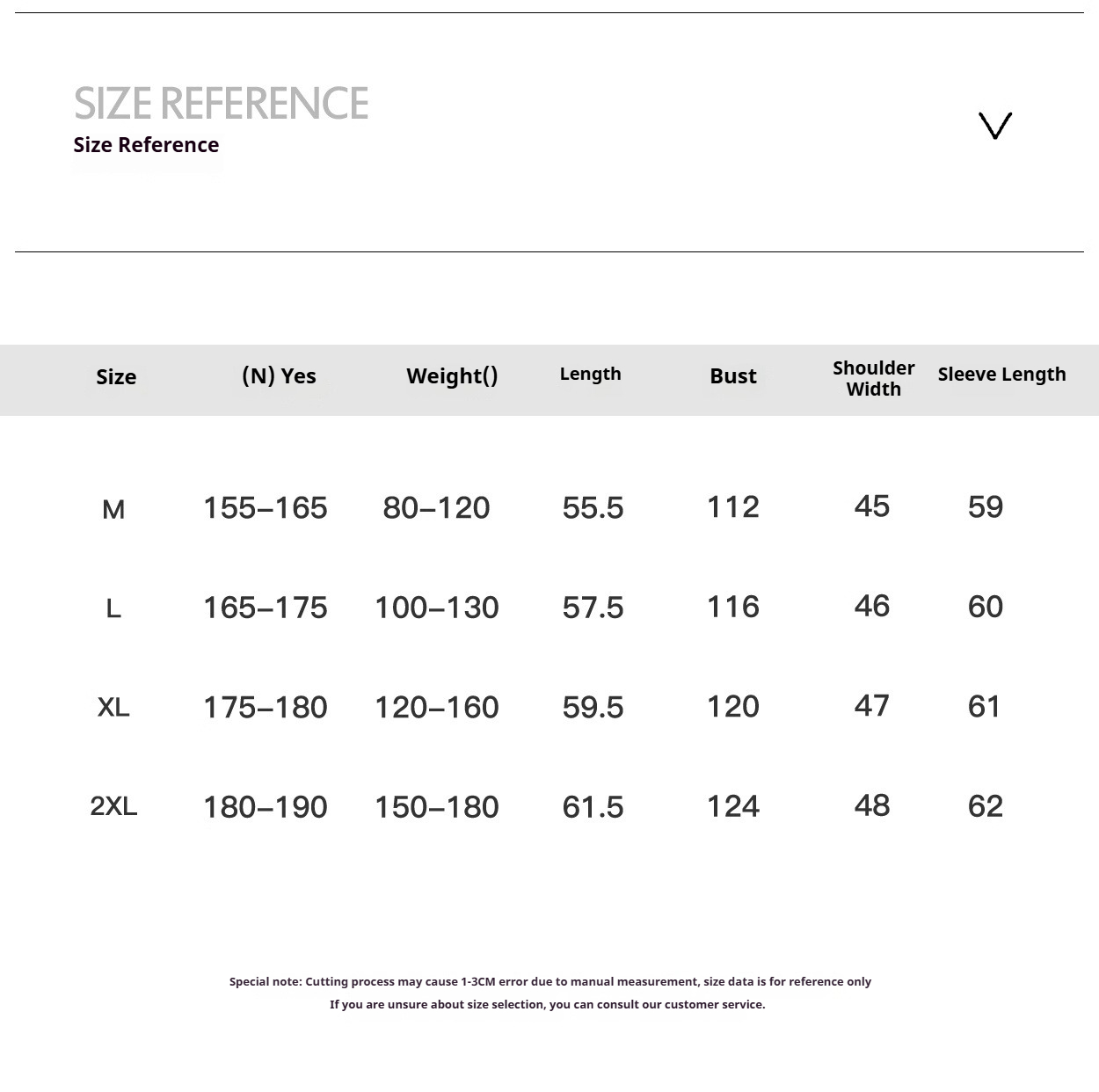Click the customer service consultation note
This screenshot has width=1099, height=1092.
click(x=547, y=1004)
